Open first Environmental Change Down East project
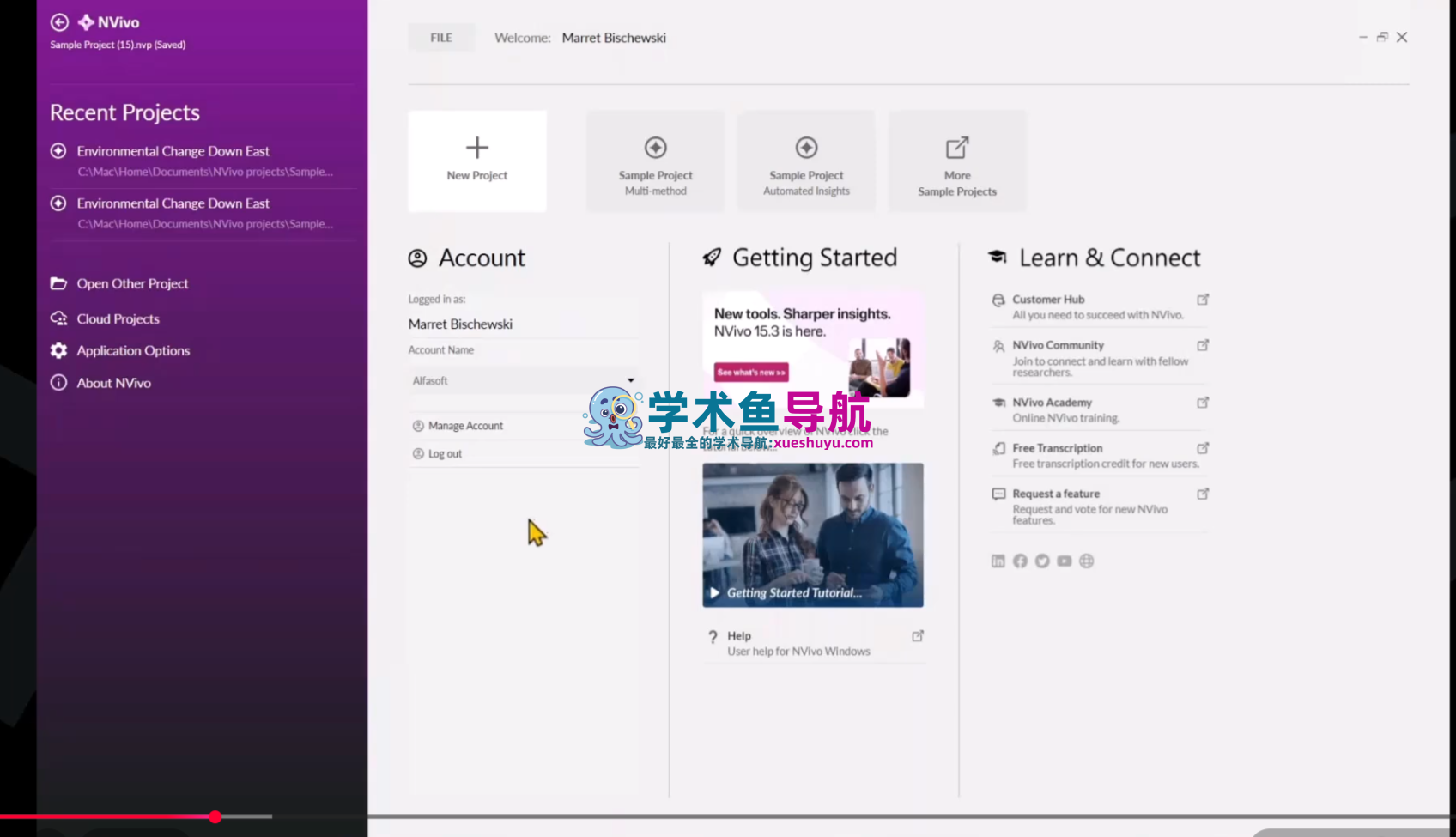1456x837 pixels. (x=173, y=151)
